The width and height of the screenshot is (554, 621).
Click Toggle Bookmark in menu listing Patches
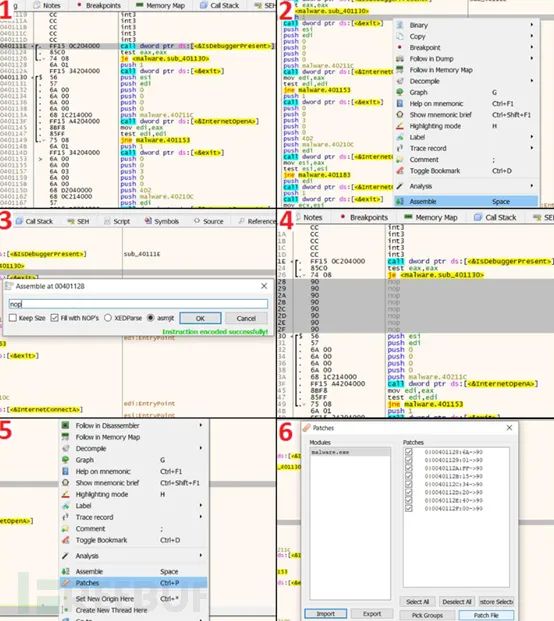tap(101, 540)
